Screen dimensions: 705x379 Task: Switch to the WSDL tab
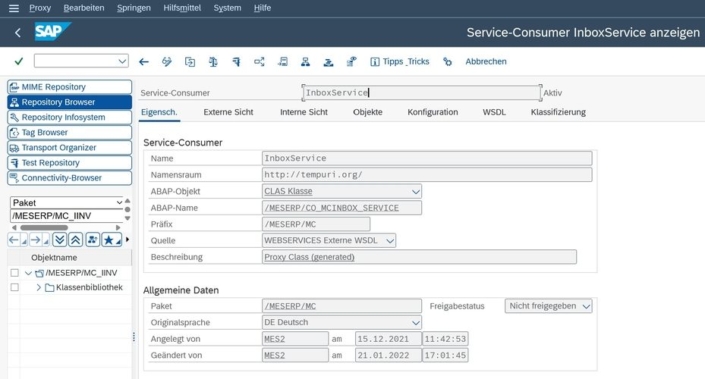pyautogui.click(x=494, y=112)
